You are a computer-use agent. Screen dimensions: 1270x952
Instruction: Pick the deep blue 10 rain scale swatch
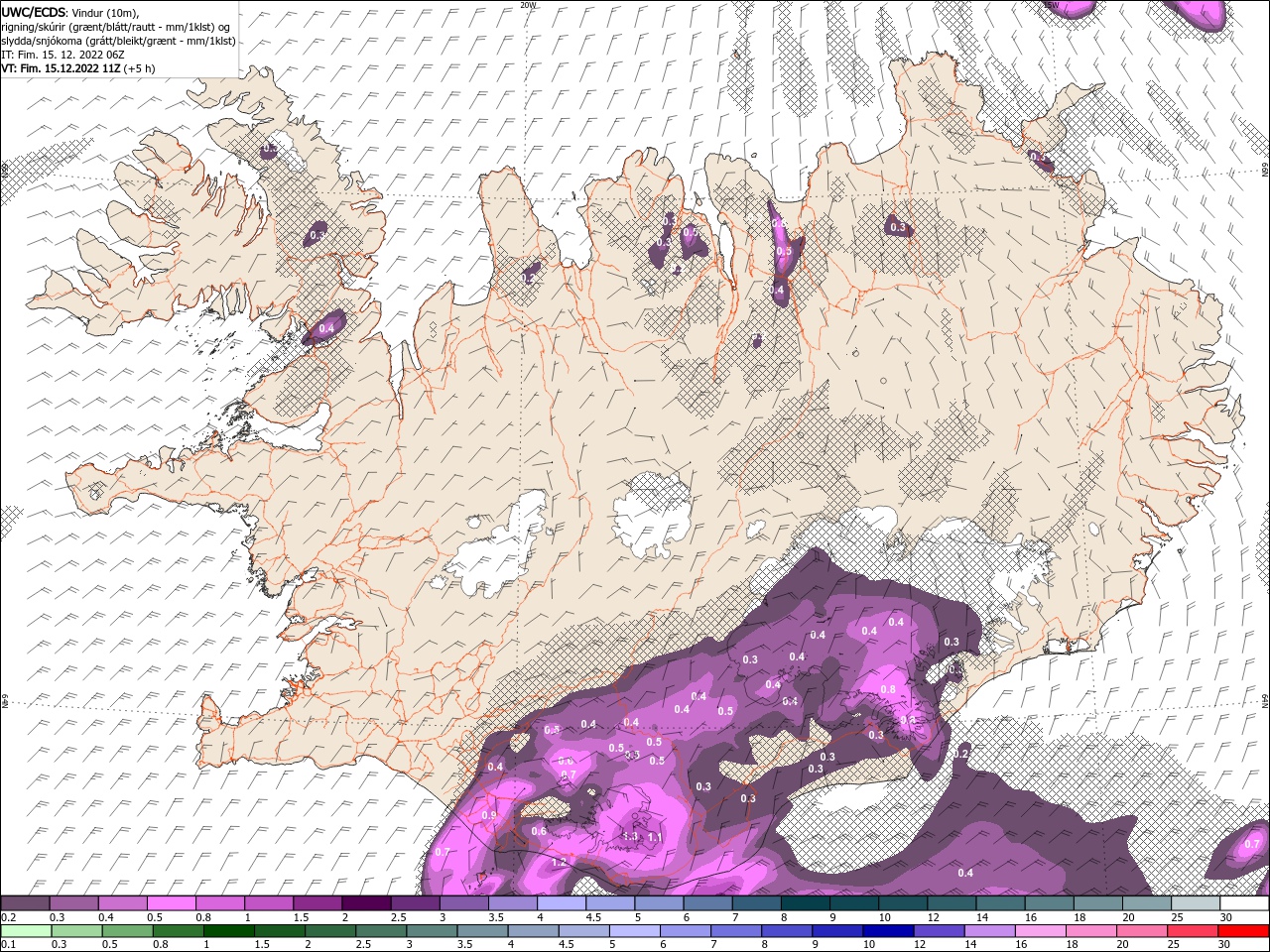pos(888,931)
